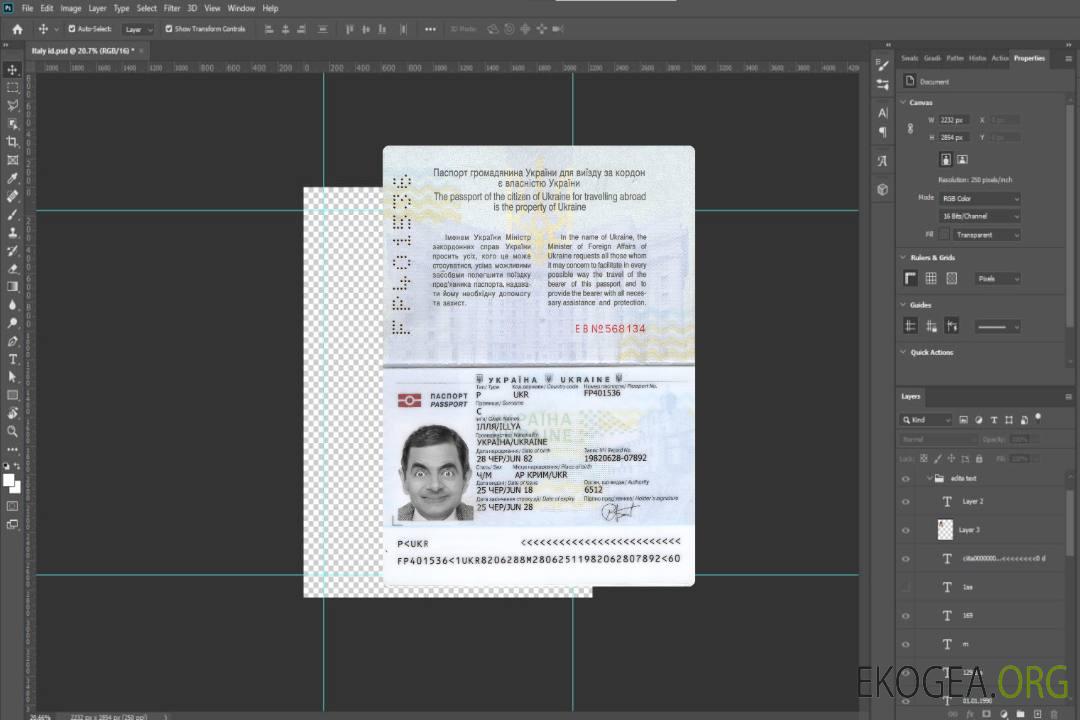The image size is (1080, 720).
Task: Toggle visibility of the '169' text layer
Action: click(x=906, y=616)
